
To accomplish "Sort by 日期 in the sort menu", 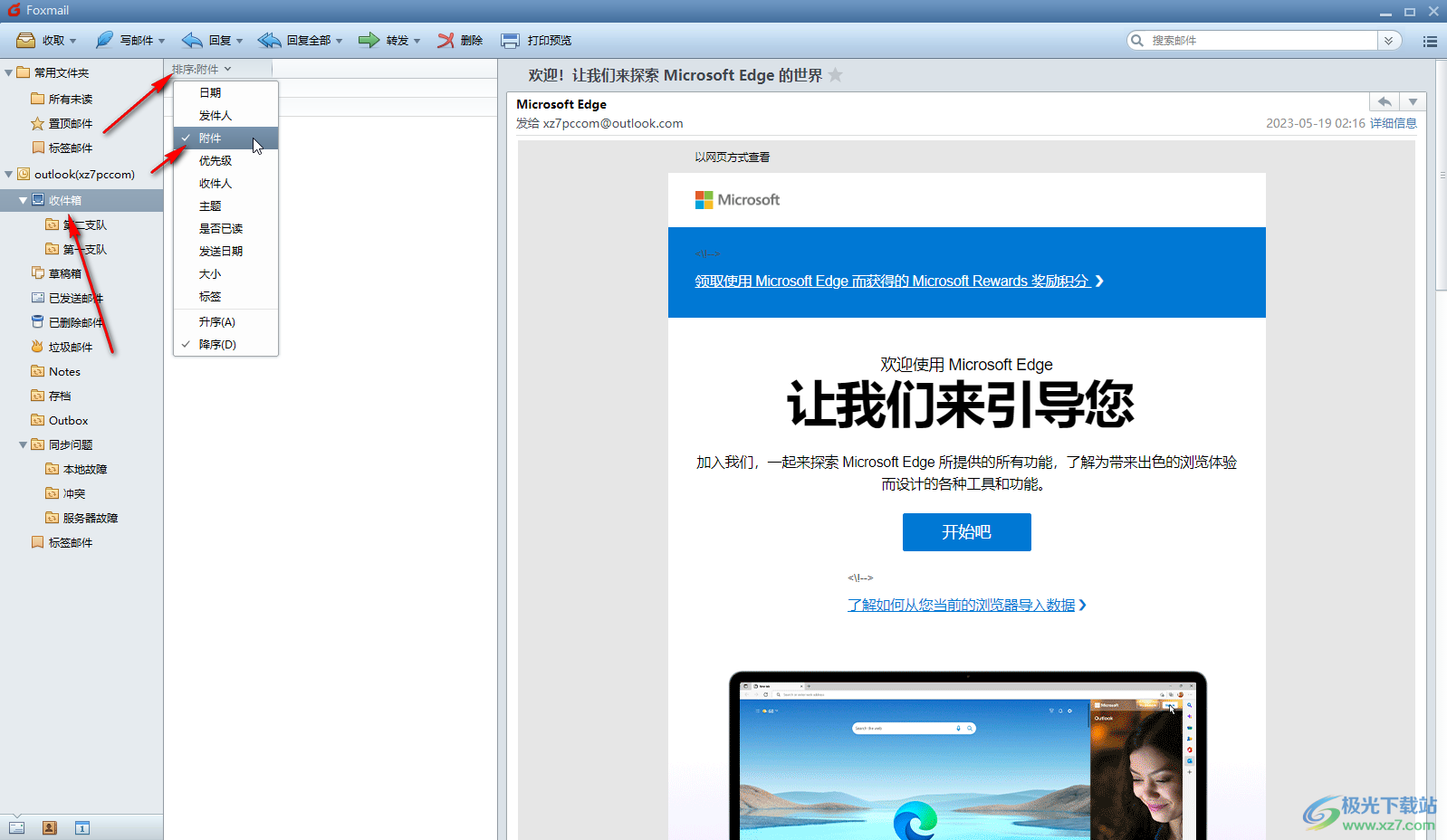I will click(210, 92).
